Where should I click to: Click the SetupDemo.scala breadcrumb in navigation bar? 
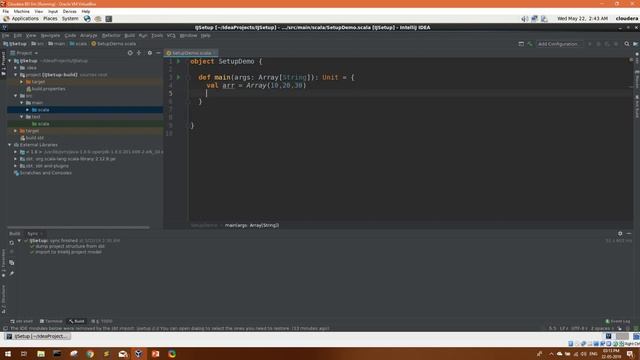click(x=113, y=44)
